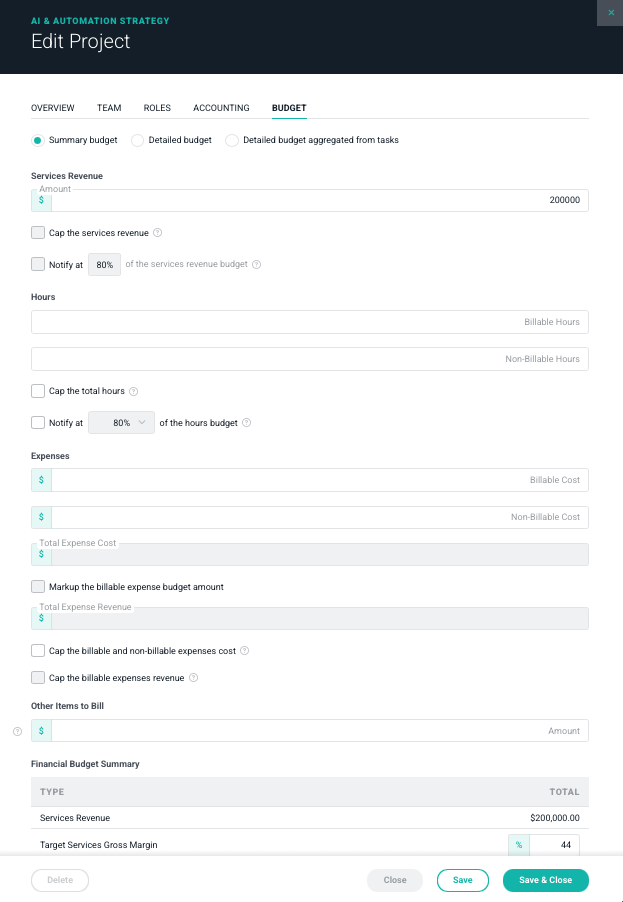Enable Cap the services revenue checkbox
The height and width of the screenshot is (902, 623).
click(38, 233)
